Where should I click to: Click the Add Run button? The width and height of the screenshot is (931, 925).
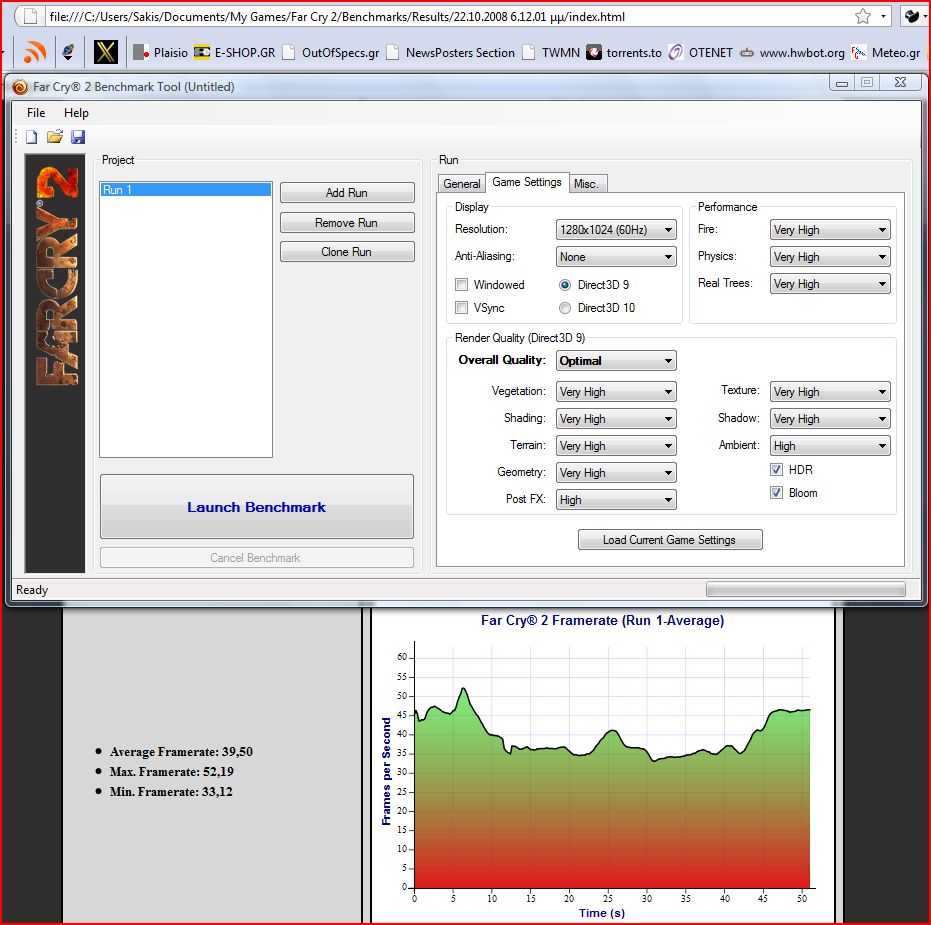pyautogui.click(x=347, y=193)
